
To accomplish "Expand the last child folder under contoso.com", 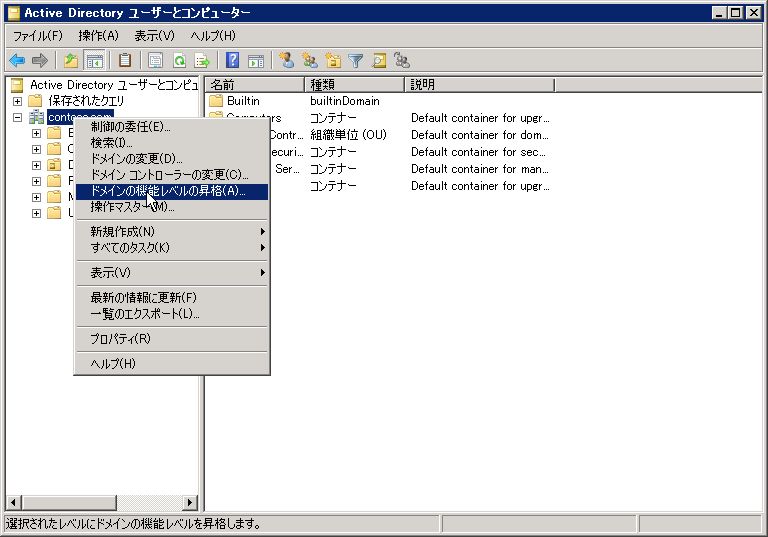I will [36, 214].
